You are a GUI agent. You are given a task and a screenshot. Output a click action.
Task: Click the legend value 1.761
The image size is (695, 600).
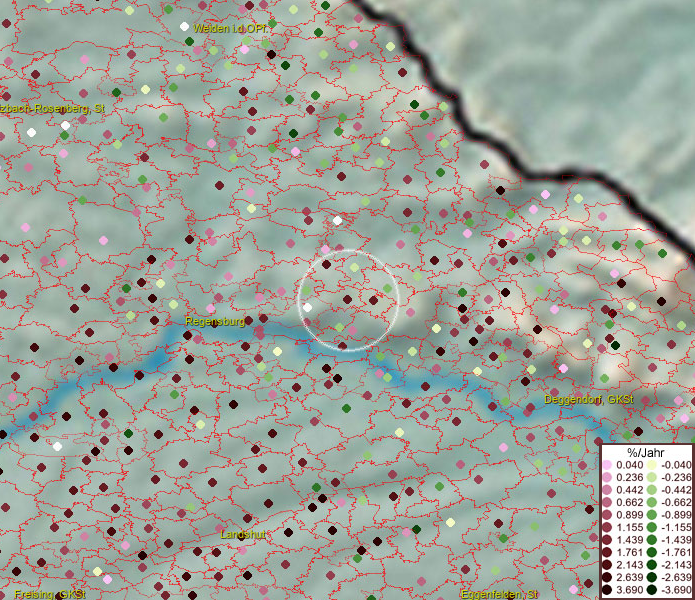[x=630, y=552]
